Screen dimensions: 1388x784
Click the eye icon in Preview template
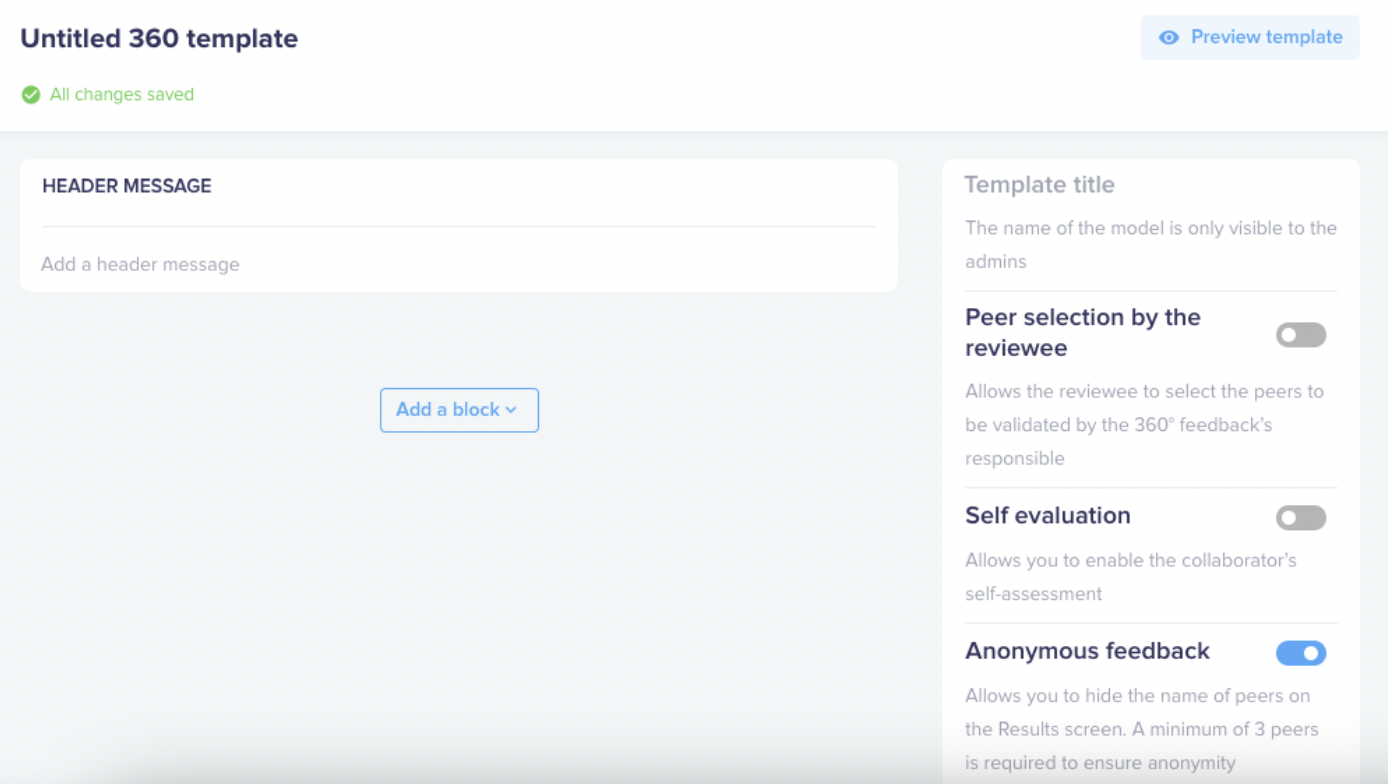(1168, 37)
